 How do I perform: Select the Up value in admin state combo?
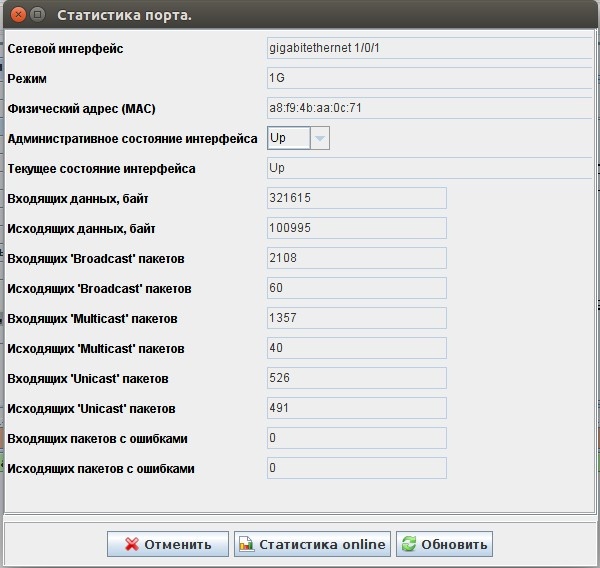click(x=289, y=138)
